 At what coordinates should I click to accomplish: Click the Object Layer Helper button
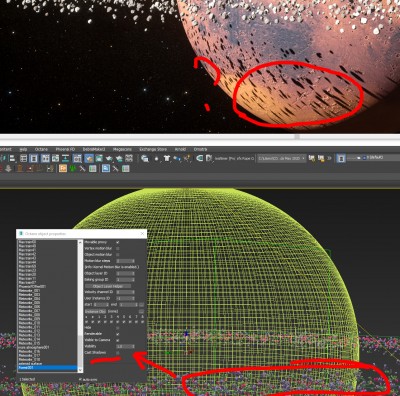click(x=108, y=286)
